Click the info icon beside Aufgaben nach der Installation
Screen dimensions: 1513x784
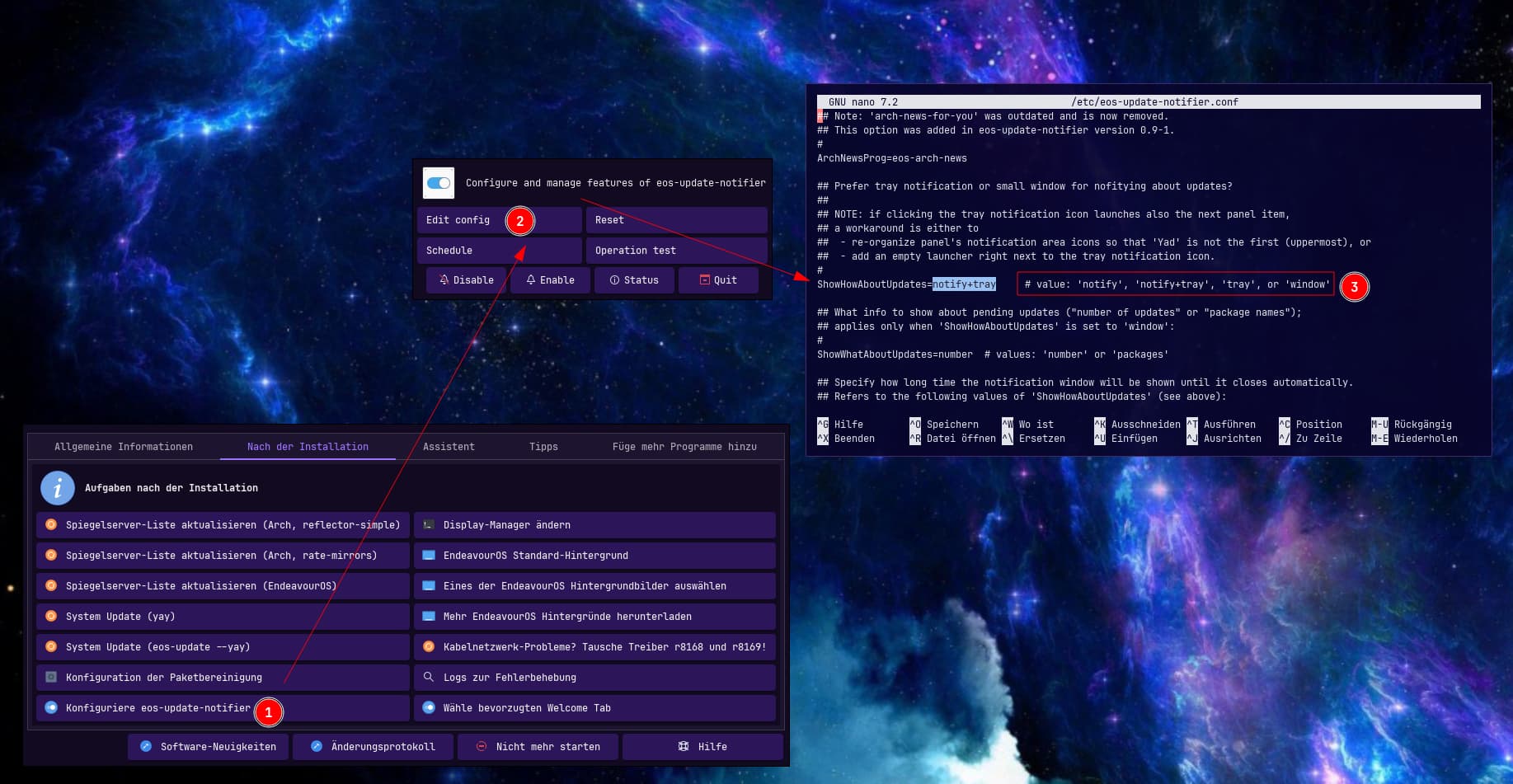click(58, 488)
